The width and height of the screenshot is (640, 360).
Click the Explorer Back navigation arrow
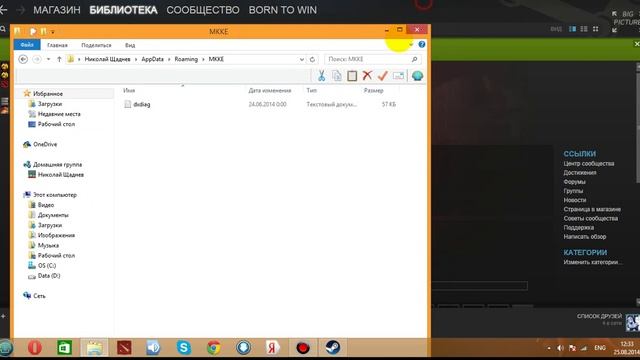point(23,59)
